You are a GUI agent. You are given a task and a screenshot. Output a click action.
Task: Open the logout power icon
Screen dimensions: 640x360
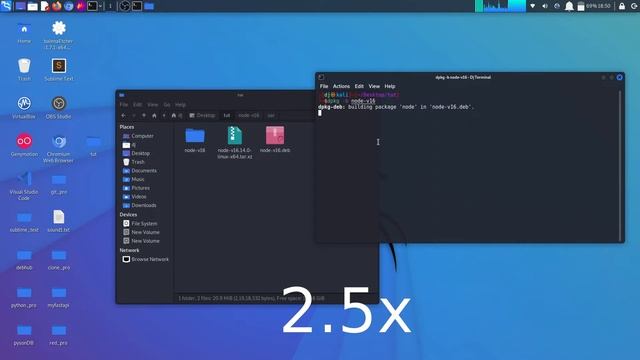click(x=634, y=6)
